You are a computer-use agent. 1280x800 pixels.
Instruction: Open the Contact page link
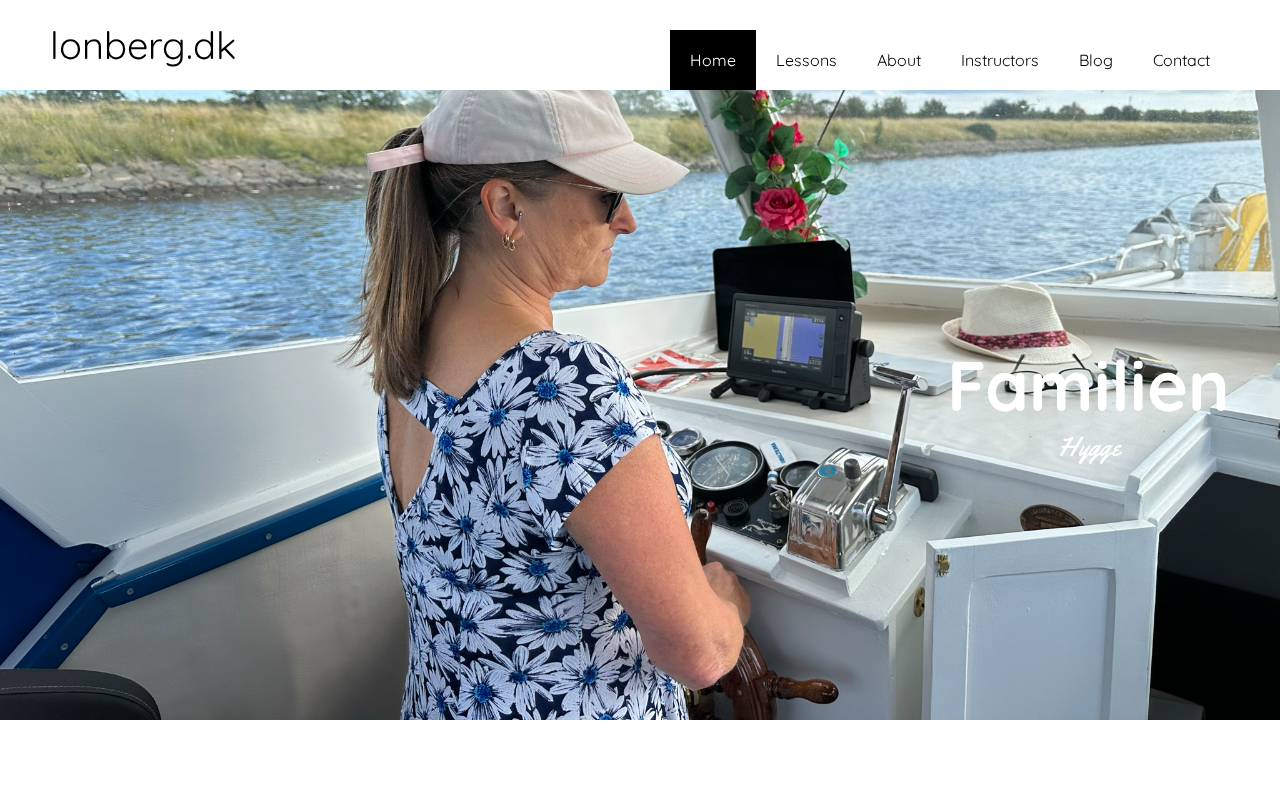pos(1181,60)
